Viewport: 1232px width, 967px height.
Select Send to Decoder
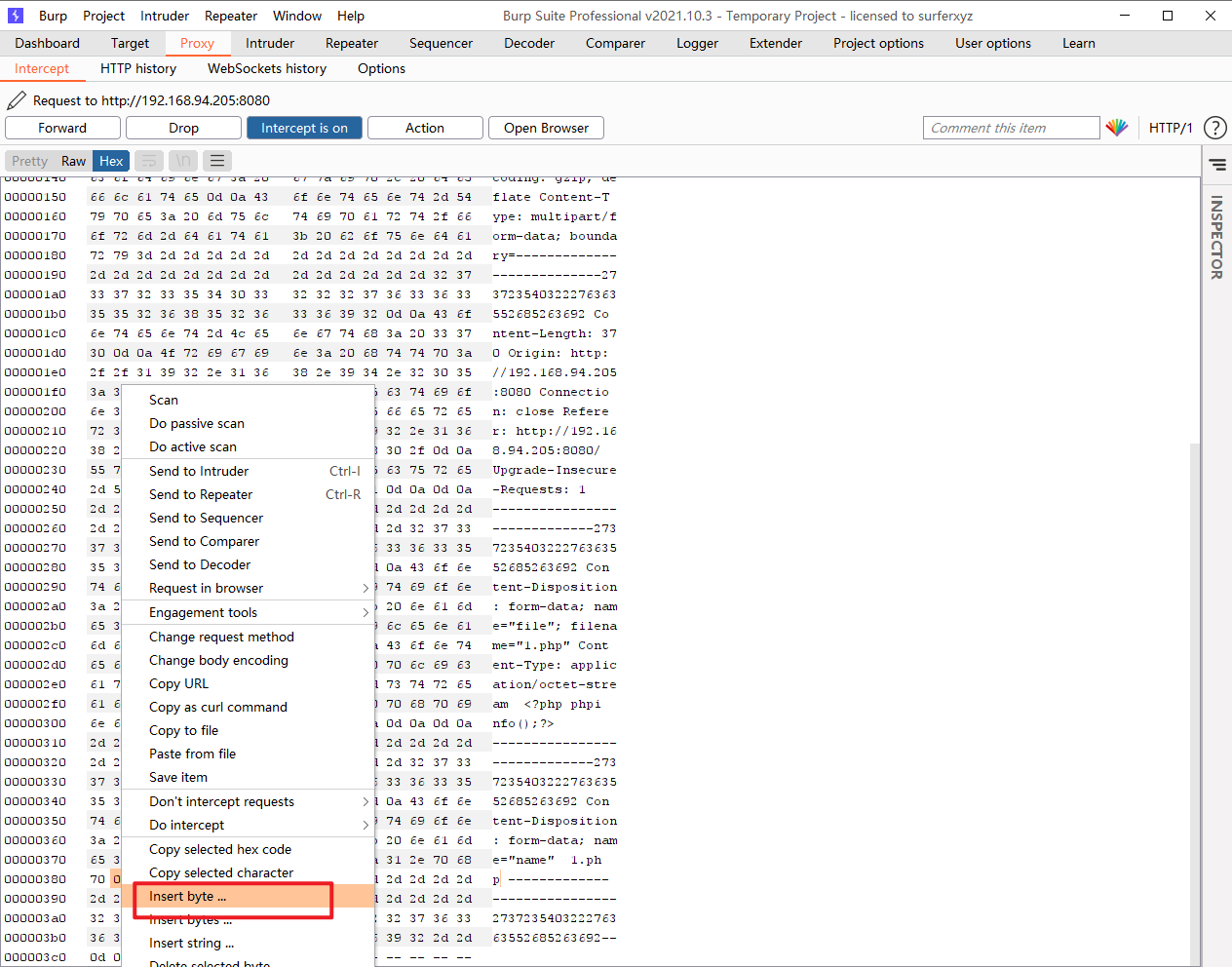click(248, 564)
